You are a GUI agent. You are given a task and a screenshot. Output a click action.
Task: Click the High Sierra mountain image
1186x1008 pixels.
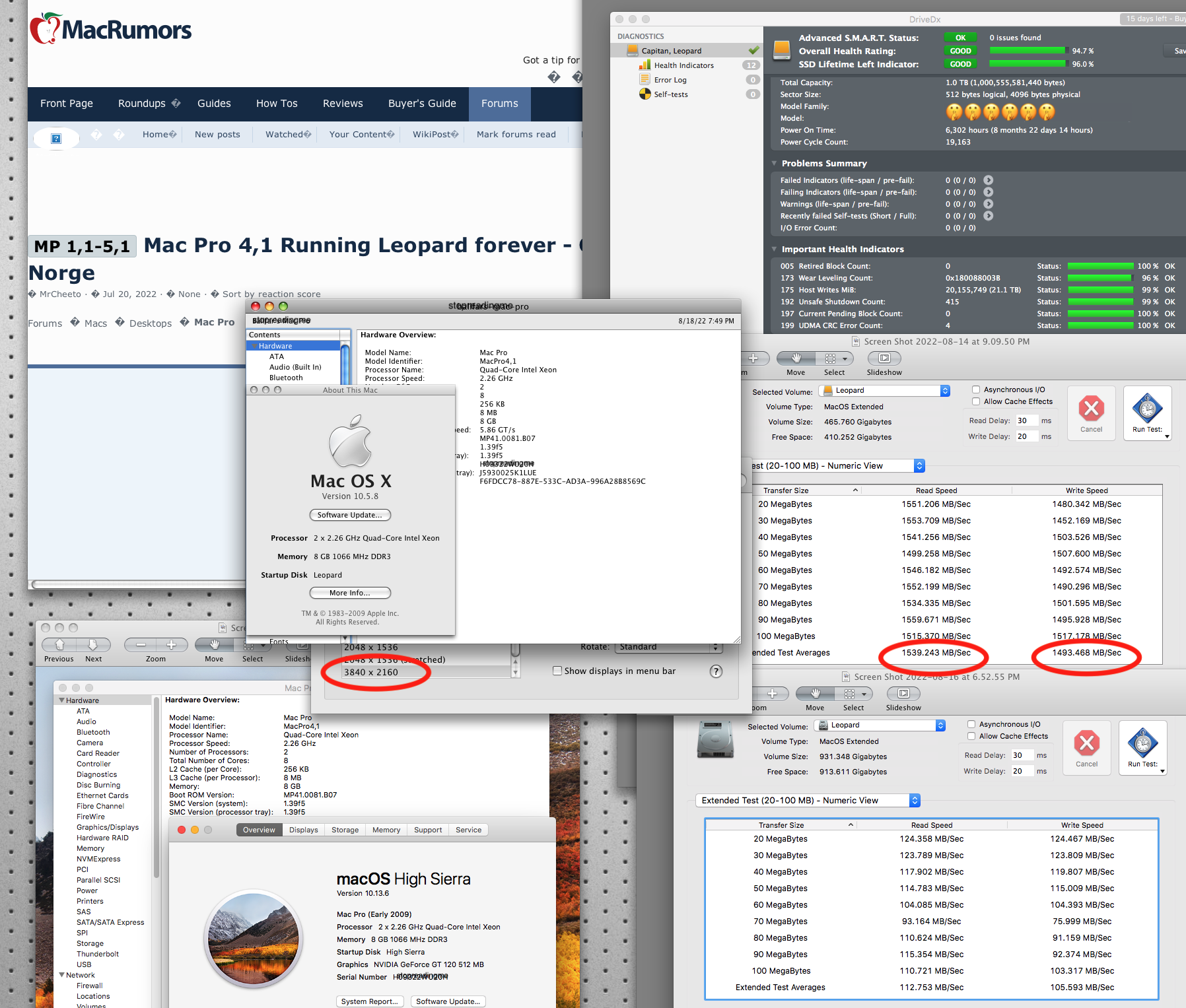tap(253, 939)
